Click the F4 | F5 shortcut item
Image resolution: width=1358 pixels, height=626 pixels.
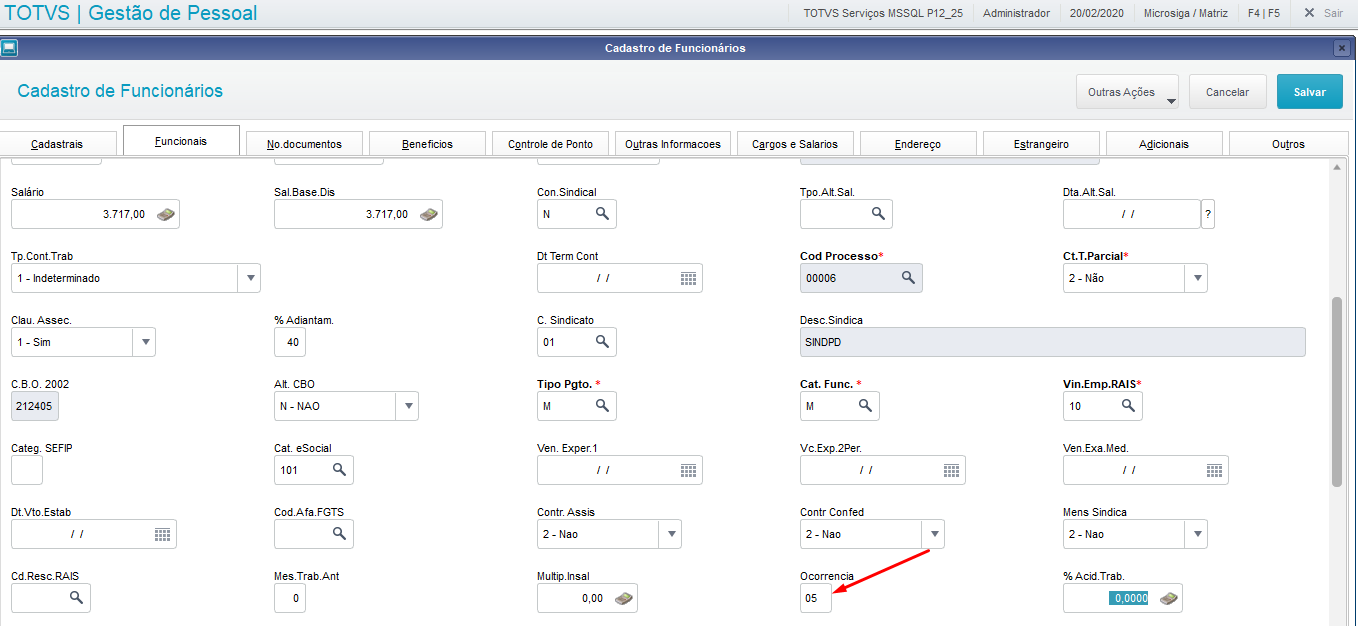1264,13
